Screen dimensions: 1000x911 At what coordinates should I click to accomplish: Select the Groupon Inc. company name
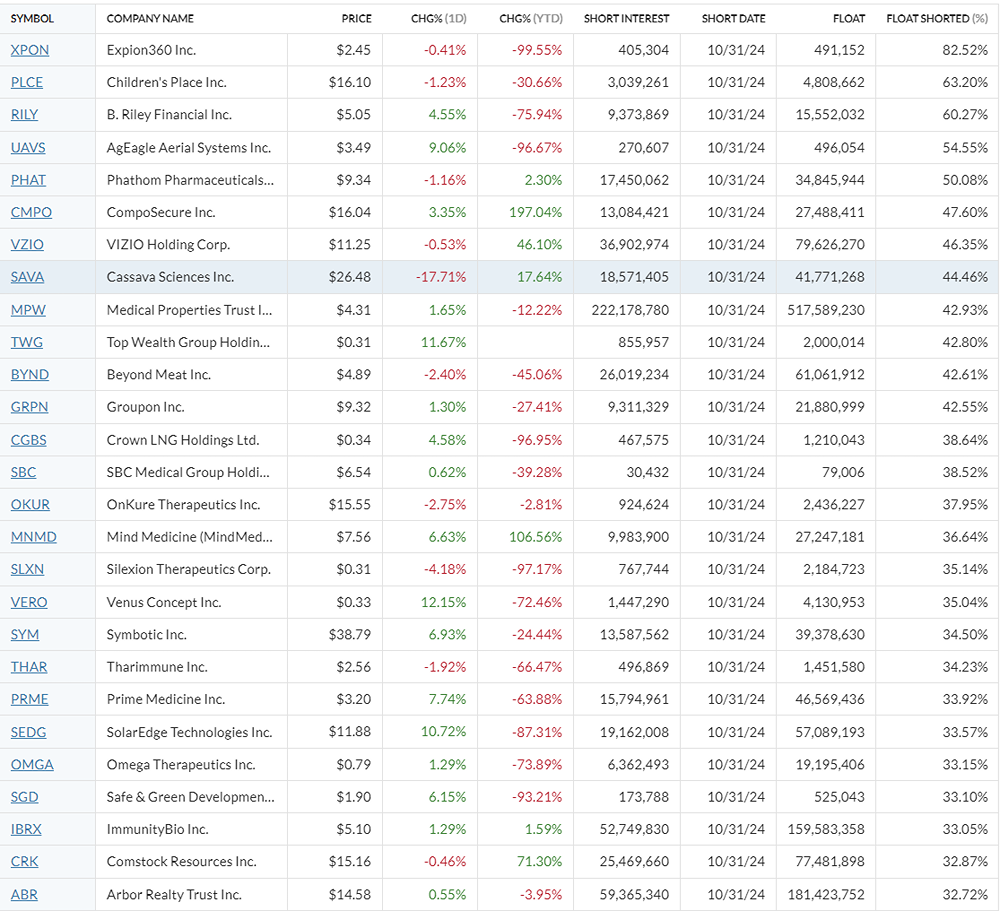[x=145, y=407]
